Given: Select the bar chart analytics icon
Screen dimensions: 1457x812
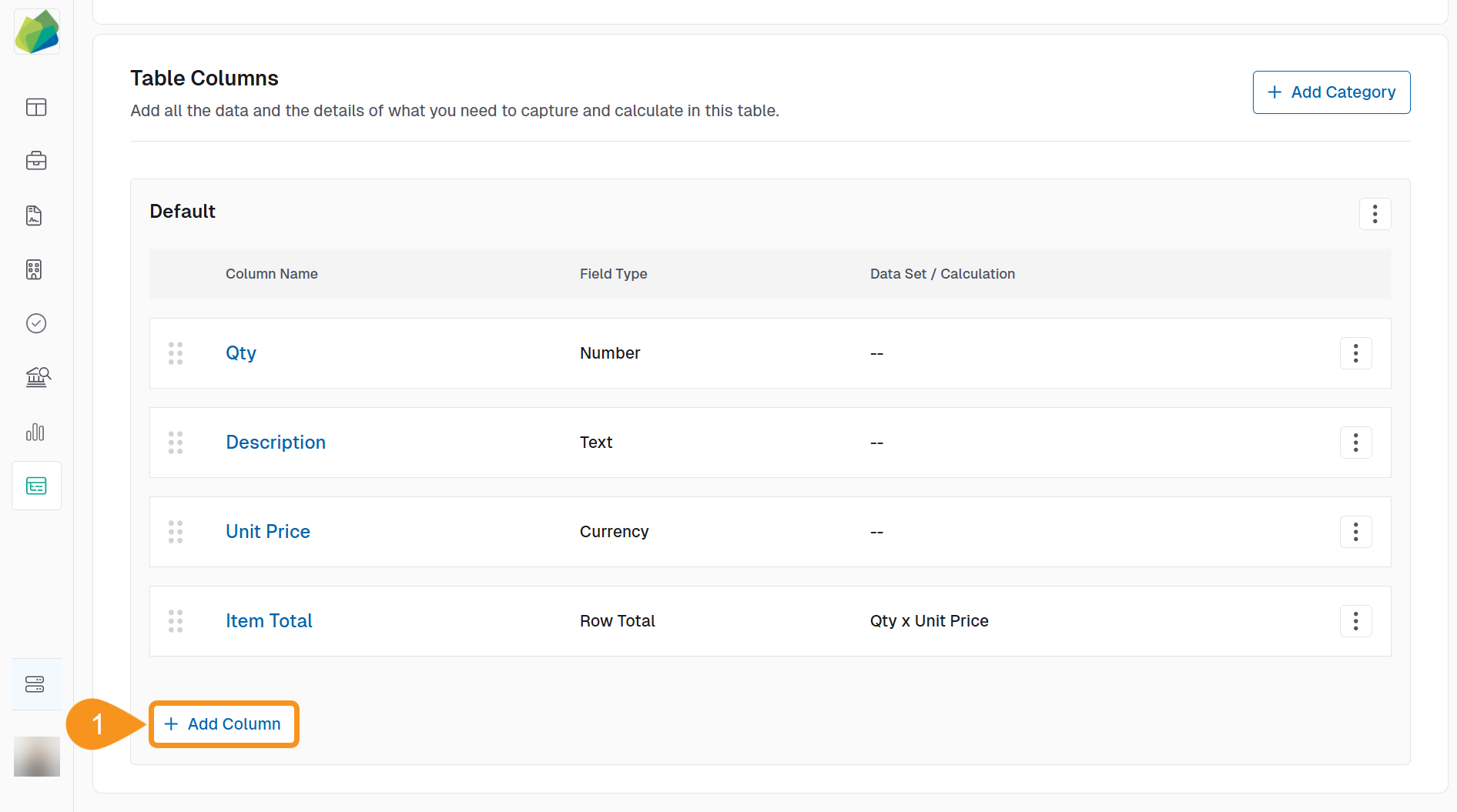Looking at the screenshot, I should click(x=35, y=433).
